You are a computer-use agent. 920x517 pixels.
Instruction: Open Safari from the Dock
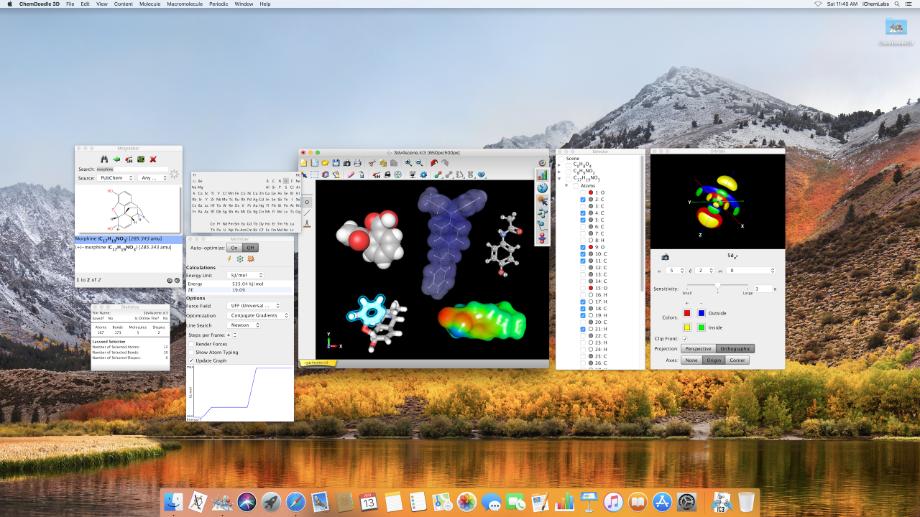[x=296, y=502]
